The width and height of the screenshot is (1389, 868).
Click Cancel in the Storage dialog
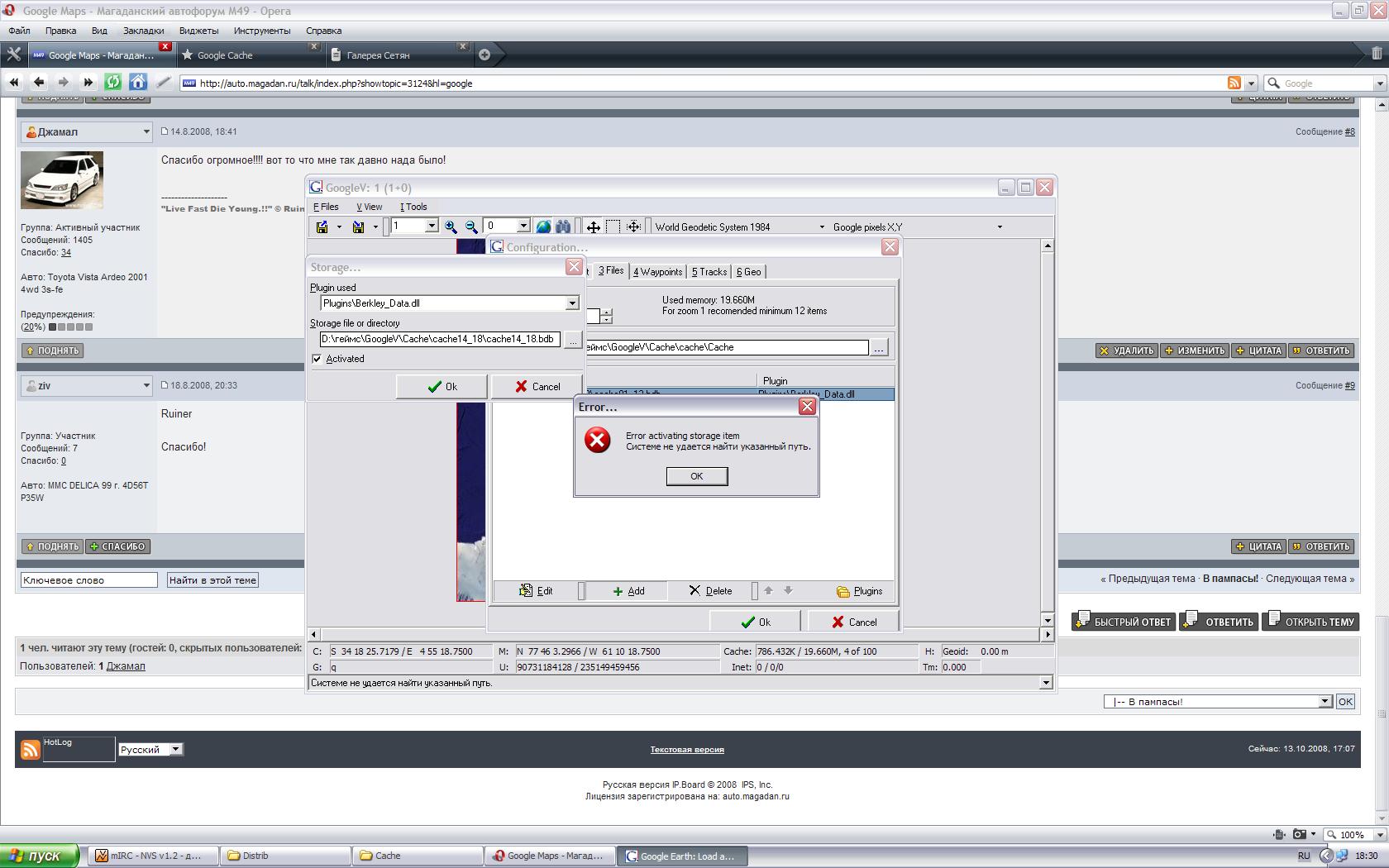[537, 386]
